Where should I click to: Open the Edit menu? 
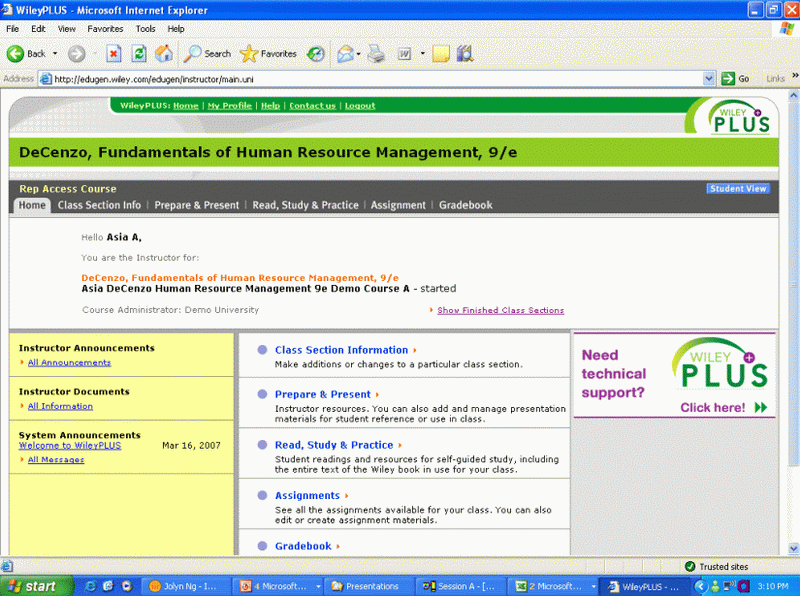(x=38, y=29)
